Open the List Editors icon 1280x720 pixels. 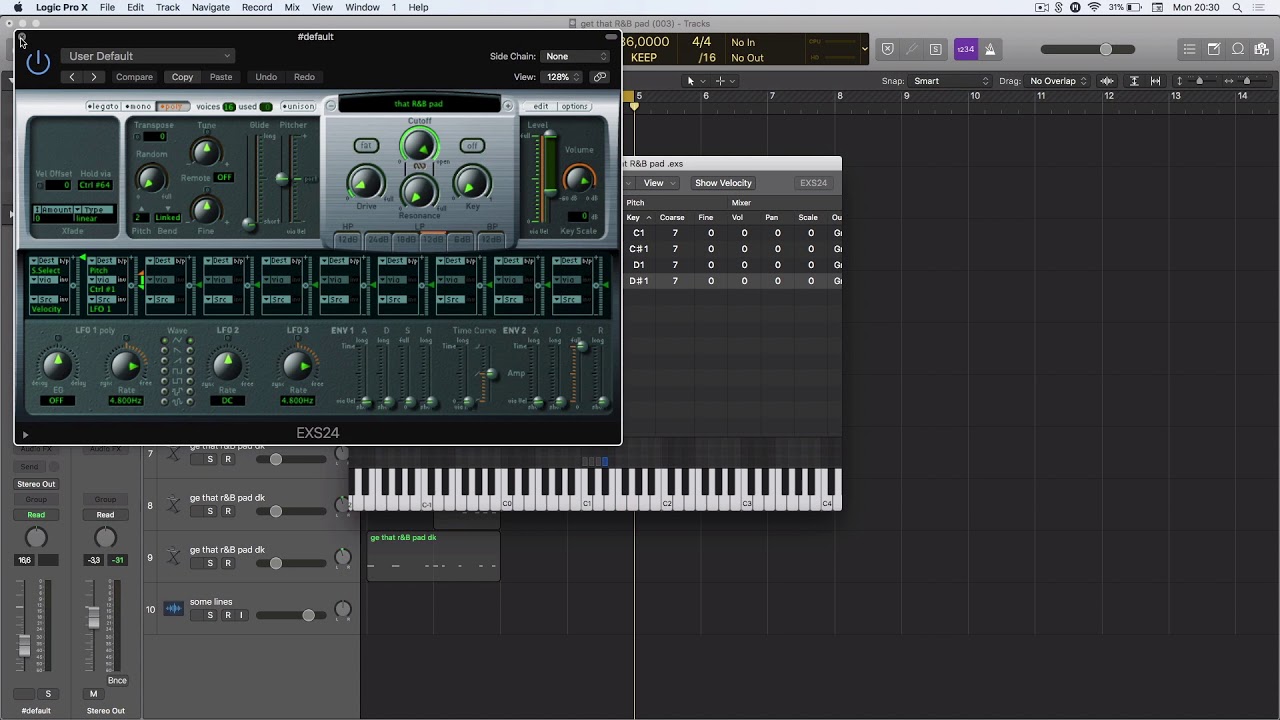pyautogui.click(x=1189, y=49)
